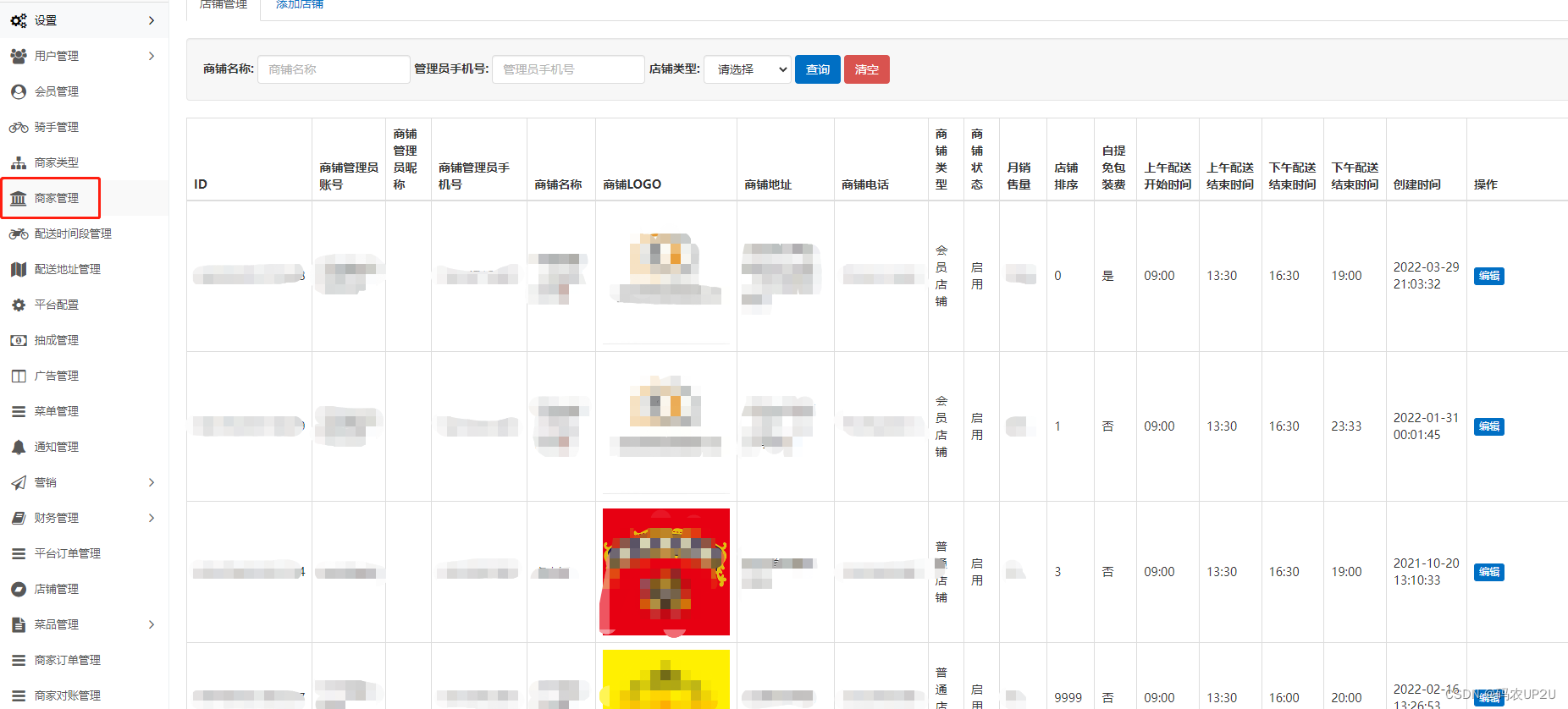Click the 营销 paper plane icon
This screenshot has height=709, width=1568.
tap(19, 482)
